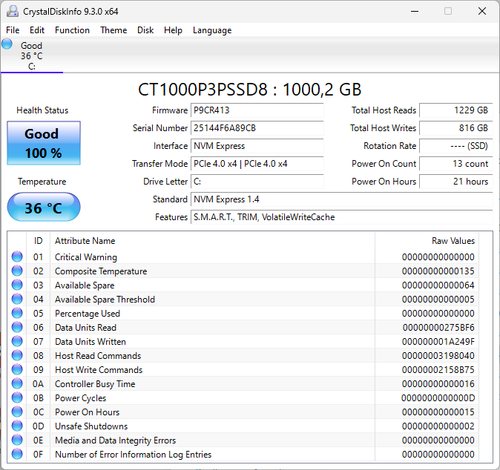Select the Data Units Read attribute name

point(86,327)
